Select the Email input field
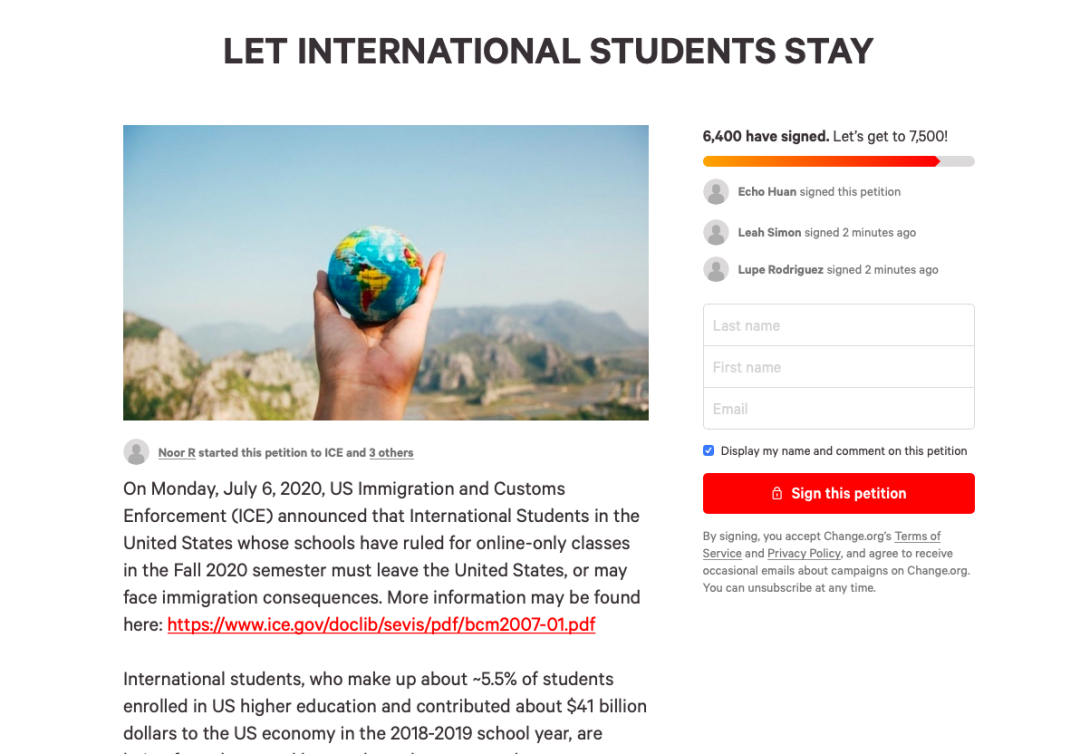The height and width of the screenshot is (754, 1080). (838, 409)
